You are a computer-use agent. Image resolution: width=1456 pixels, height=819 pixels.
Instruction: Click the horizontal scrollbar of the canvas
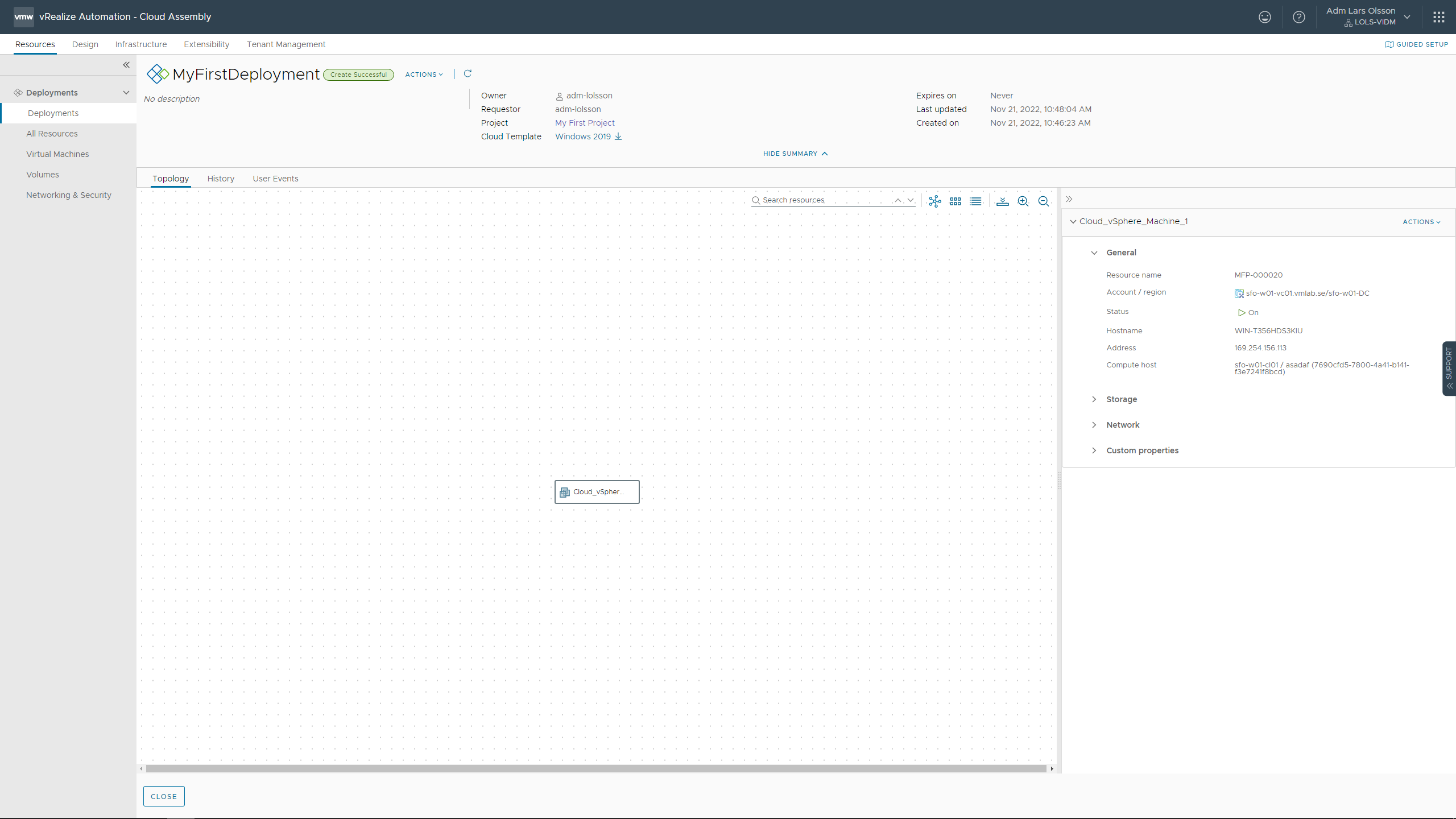point(596,769)
